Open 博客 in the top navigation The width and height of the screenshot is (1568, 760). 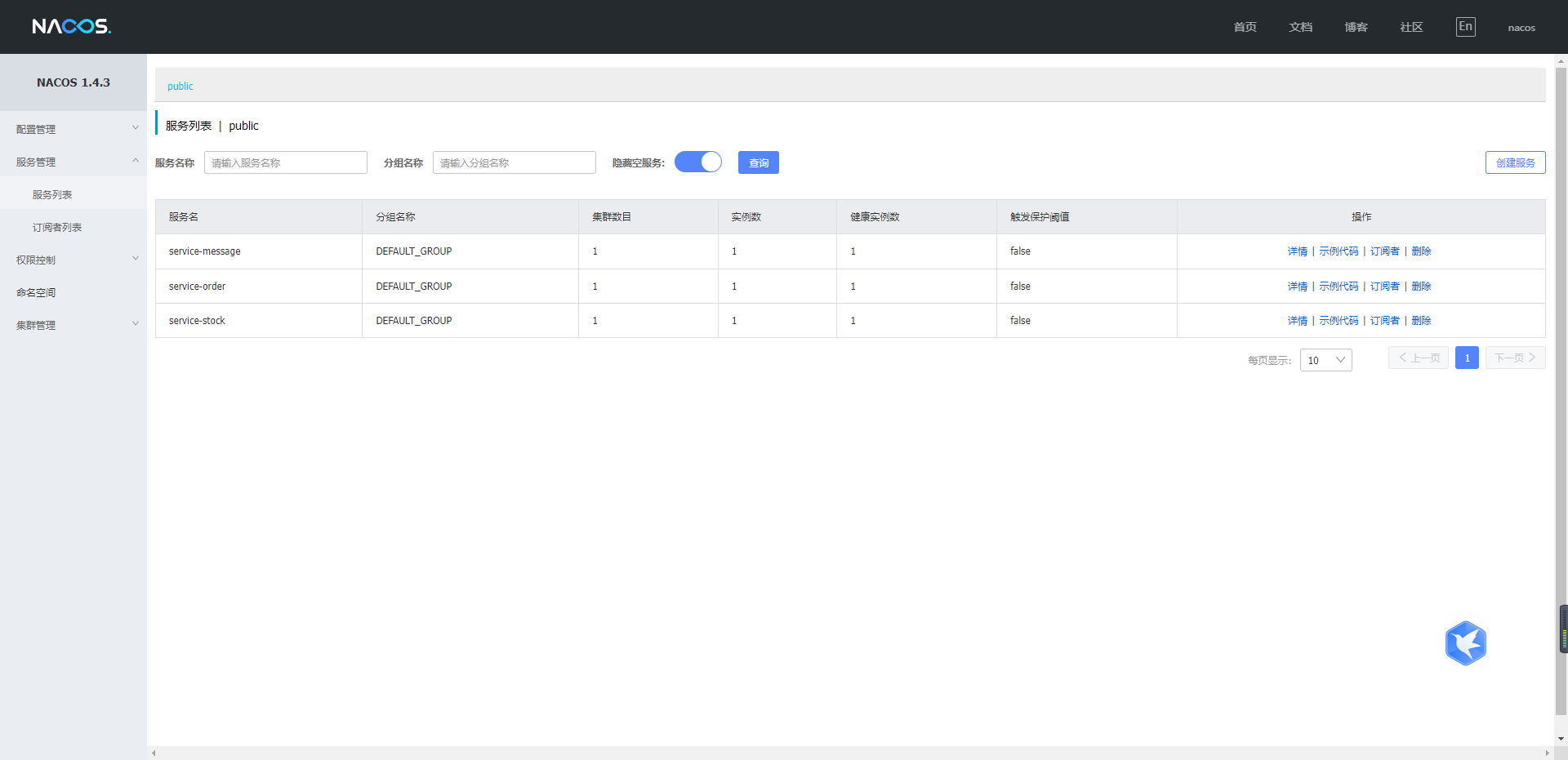point(1356,27)
